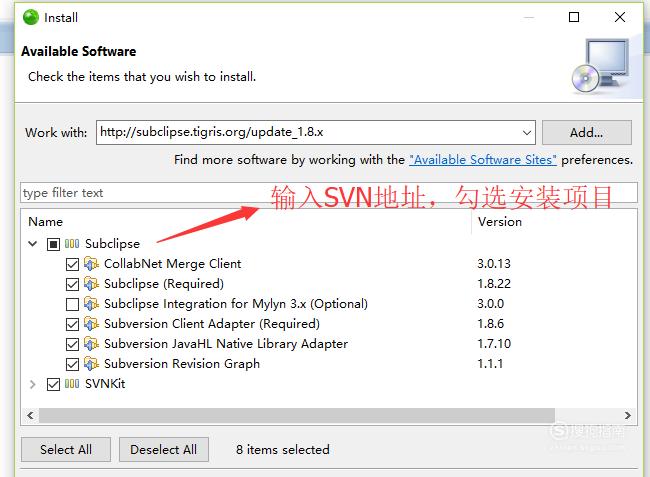Click version 1.8.6 cell
650x477 pixels.
tap(490, 324)
